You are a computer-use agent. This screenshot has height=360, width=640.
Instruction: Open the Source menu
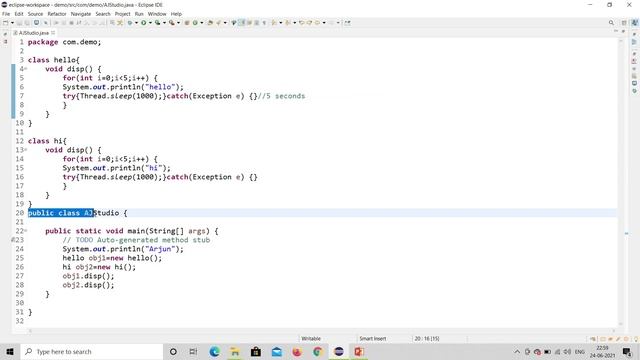pyautogui.click(x=35, y=14)
